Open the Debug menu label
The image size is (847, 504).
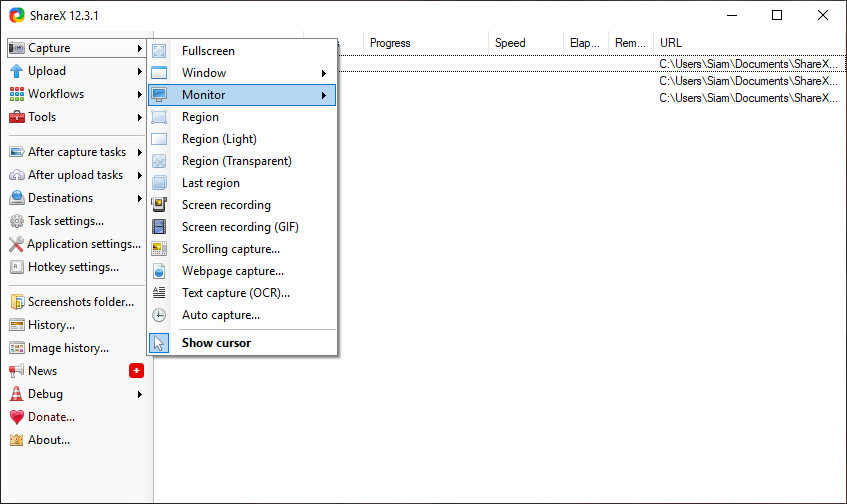pyautogui.click(x=45, y=394)
